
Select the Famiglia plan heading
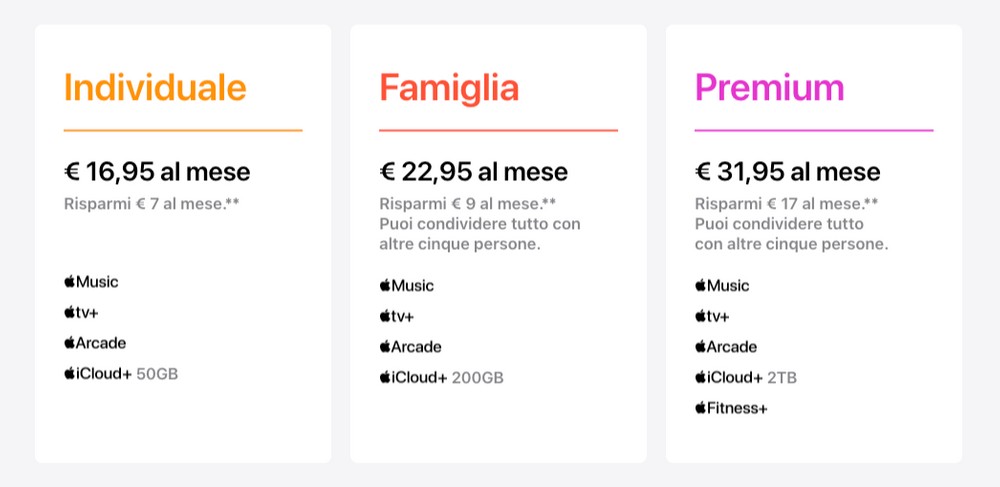449,88
